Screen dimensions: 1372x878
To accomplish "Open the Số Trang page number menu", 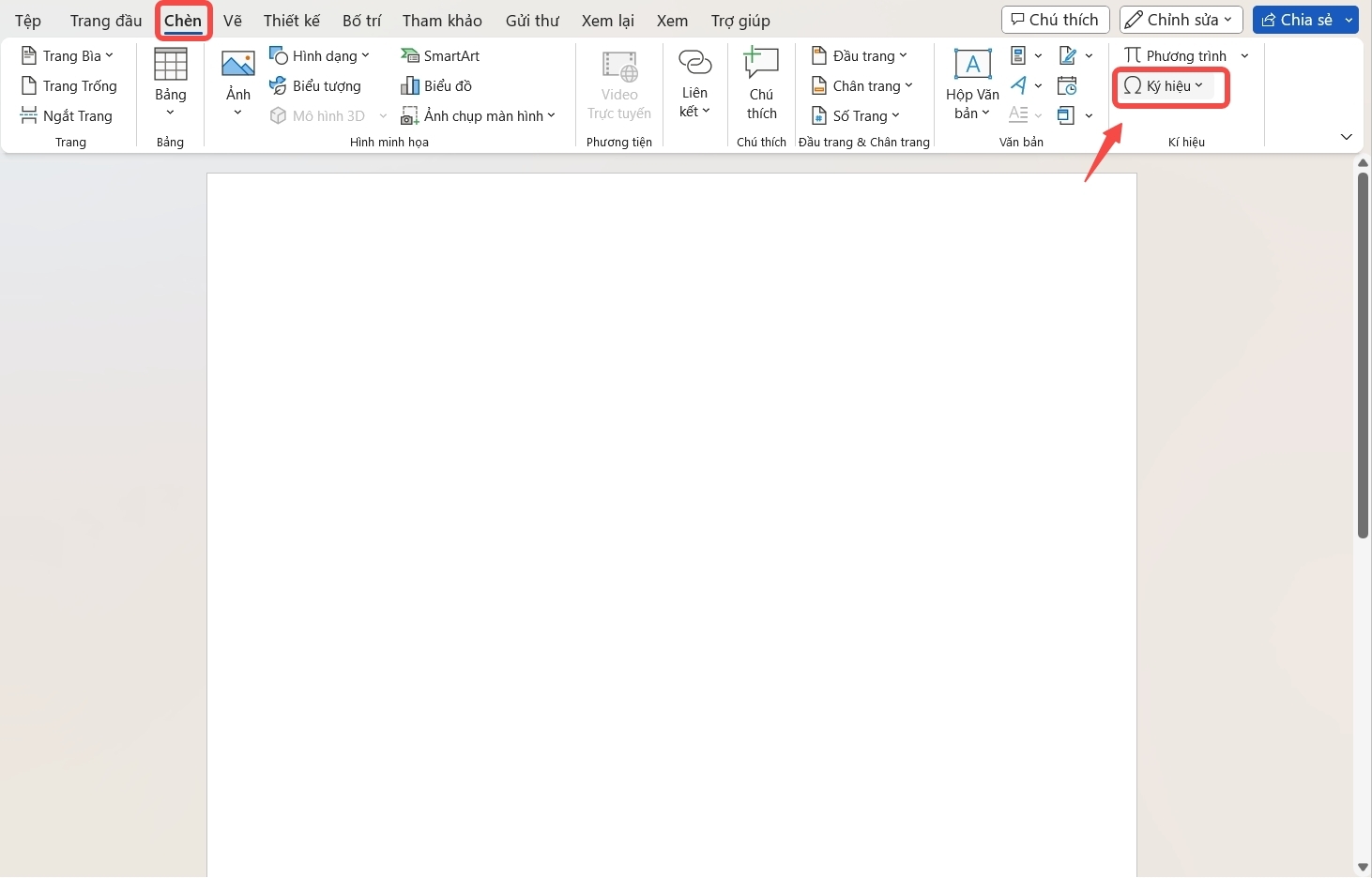I will 856,116.
